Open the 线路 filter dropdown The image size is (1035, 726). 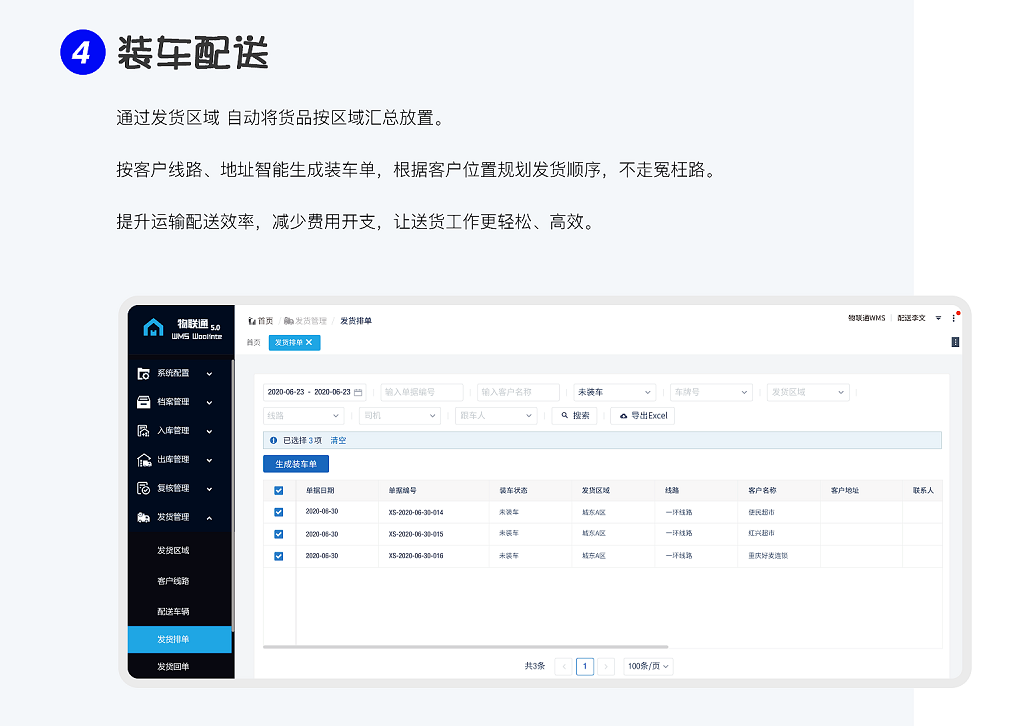(304, 416)
